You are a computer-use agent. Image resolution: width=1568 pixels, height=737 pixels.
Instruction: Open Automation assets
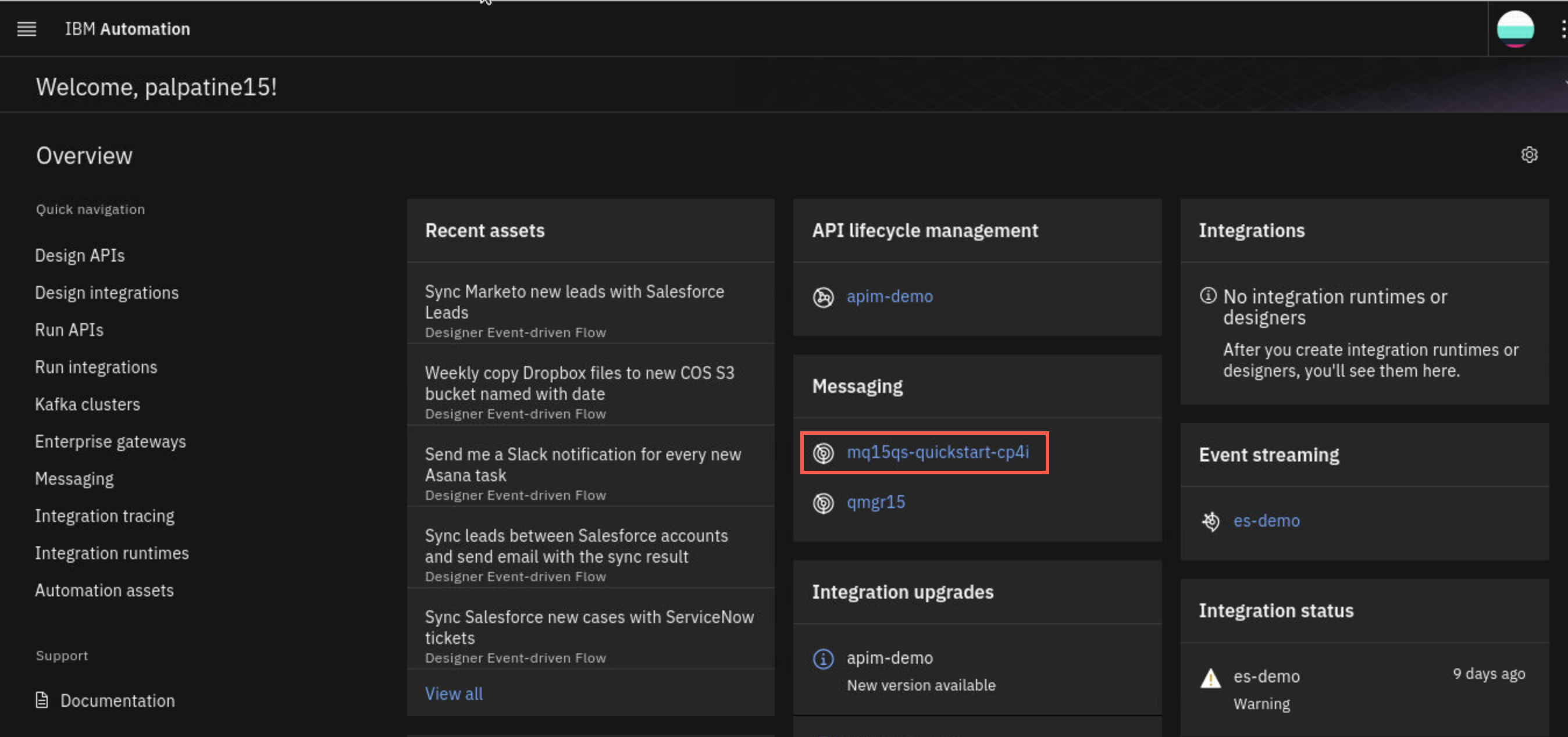click(104, 591)
